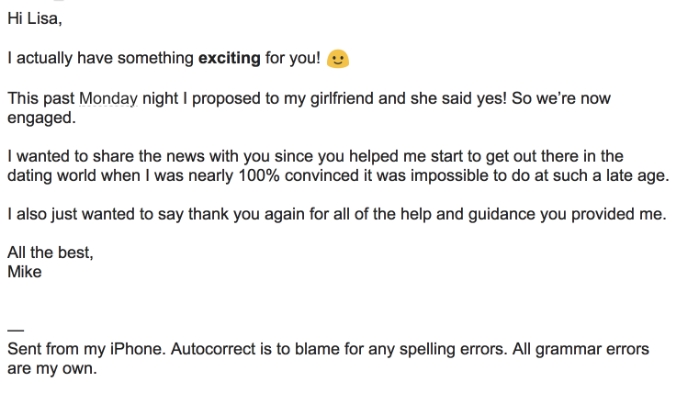676x393 pixels.
Task: Click the smiley face emoji
Action: point(338,59)
